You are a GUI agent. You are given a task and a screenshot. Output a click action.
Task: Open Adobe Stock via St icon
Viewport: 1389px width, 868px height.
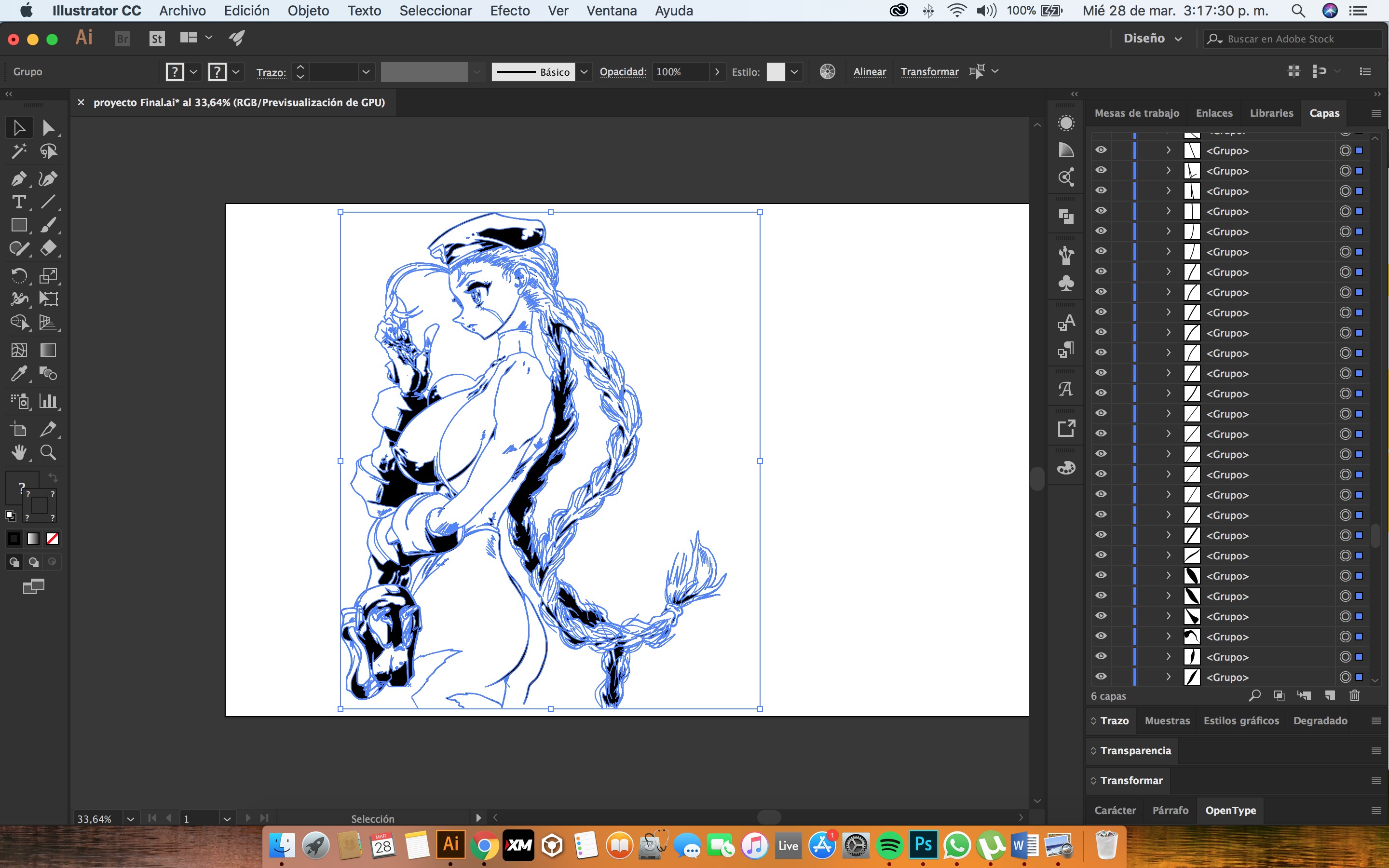pos(157,39)
